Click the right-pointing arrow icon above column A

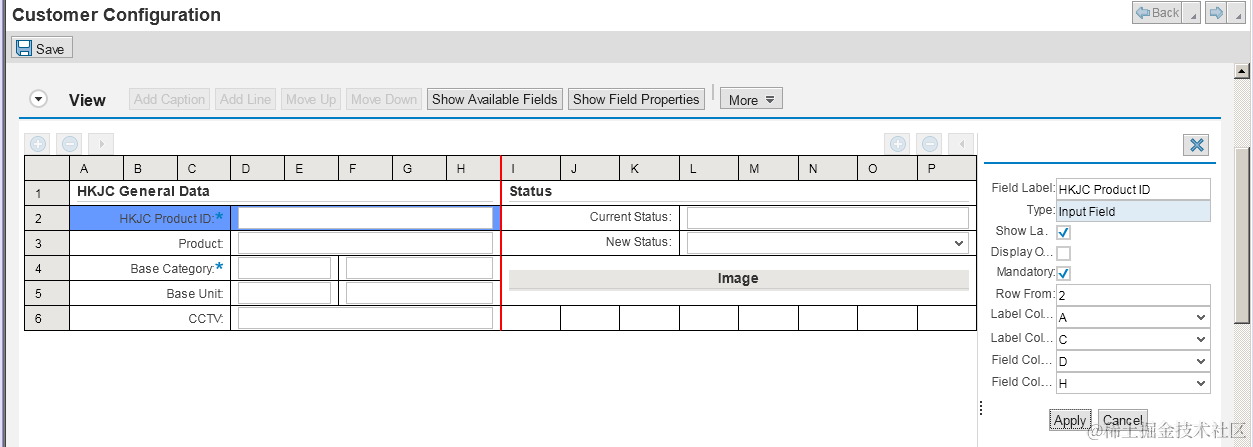tap(100, 143)
